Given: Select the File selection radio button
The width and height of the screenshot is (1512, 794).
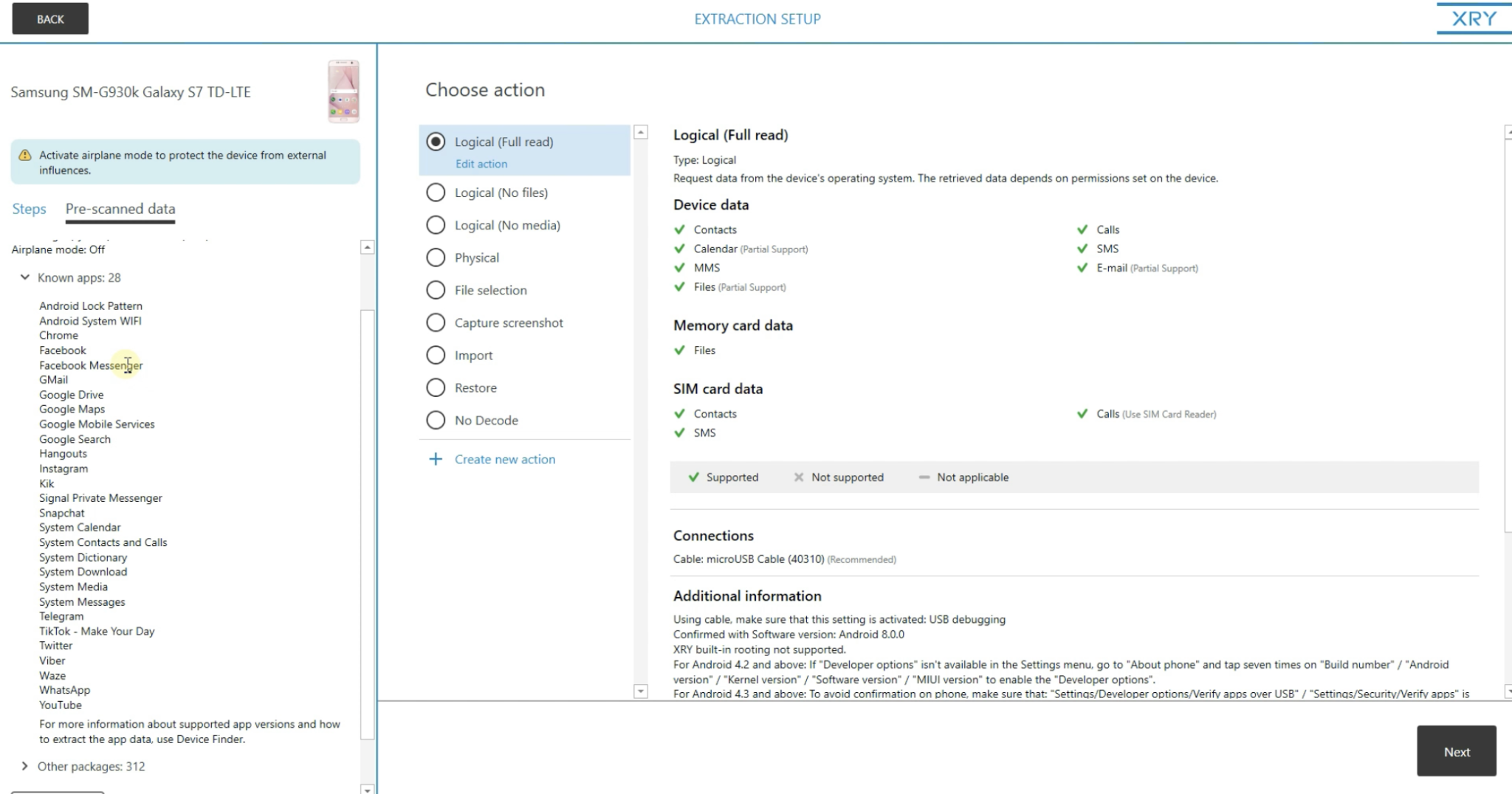Looking at the screenshot, I should click(x=436, y=290).
